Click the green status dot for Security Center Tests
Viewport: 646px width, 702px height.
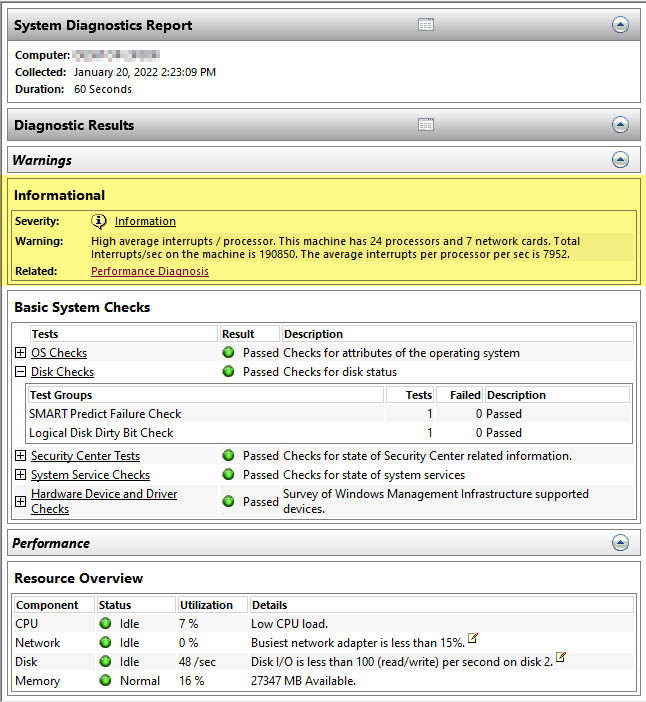228,455
